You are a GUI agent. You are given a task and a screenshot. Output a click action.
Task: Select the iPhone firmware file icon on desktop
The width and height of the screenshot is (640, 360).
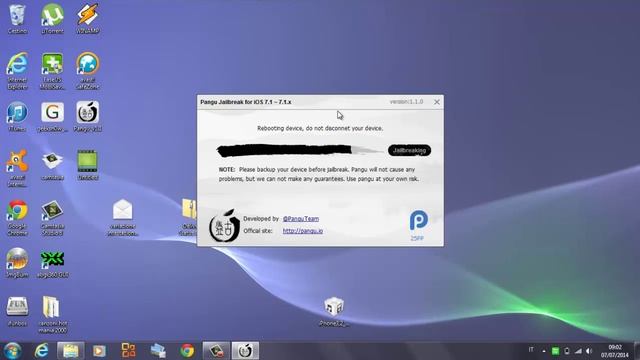[334, 311]
